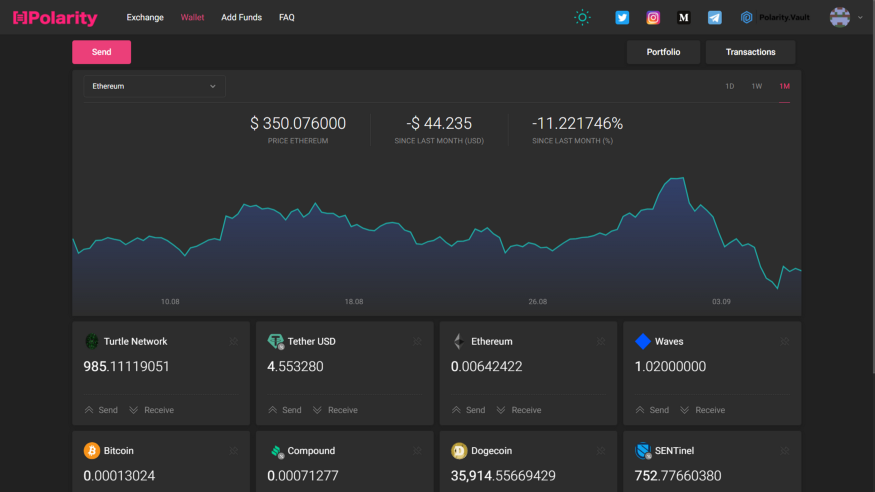Screen dimensions: 875x492
Task: Expand the Ethereum asset dropdown
Action: coord(154,86)
